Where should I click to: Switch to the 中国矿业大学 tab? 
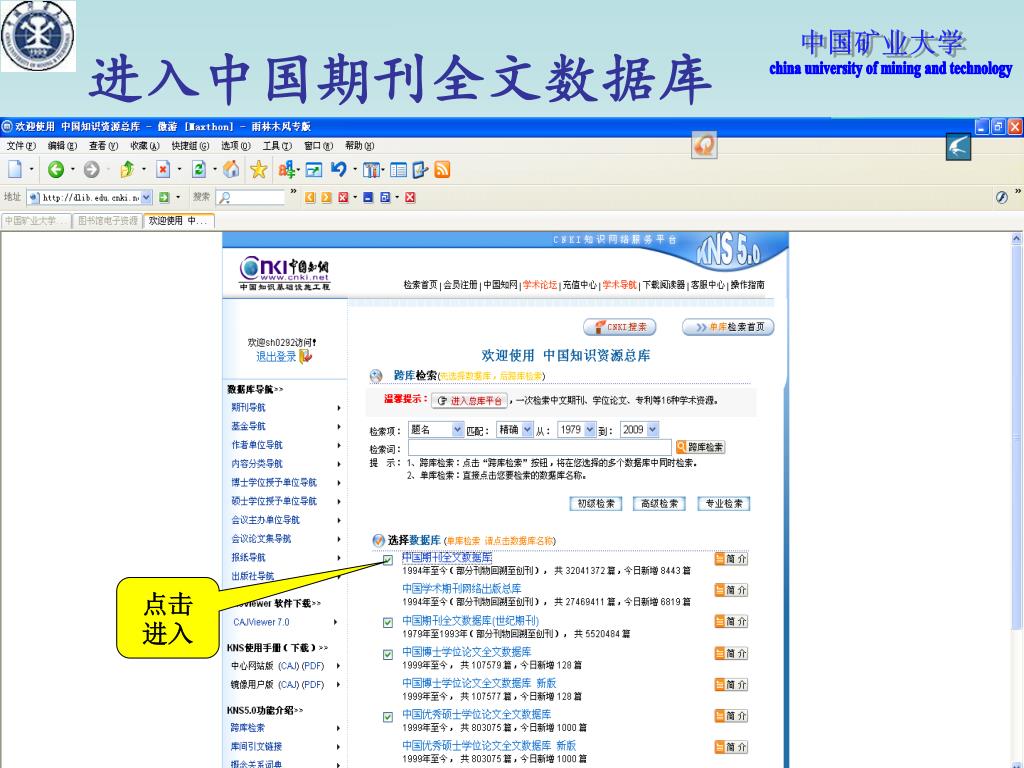pyautogui.click(x=36, y=221)
